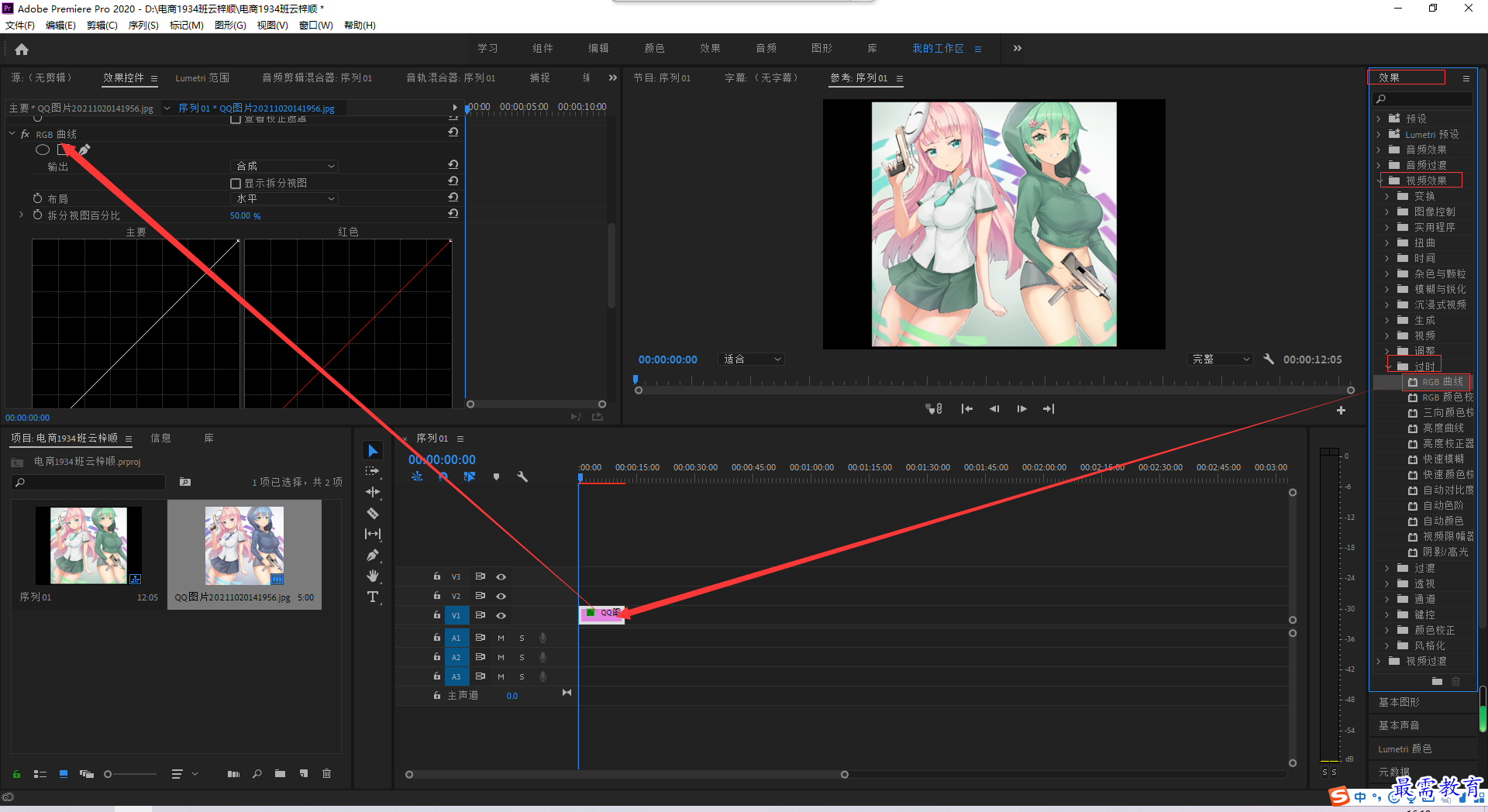Select free draw bezier mask pen
Image resolution: width=1488 pixels, height=812 pixels.
84,150
